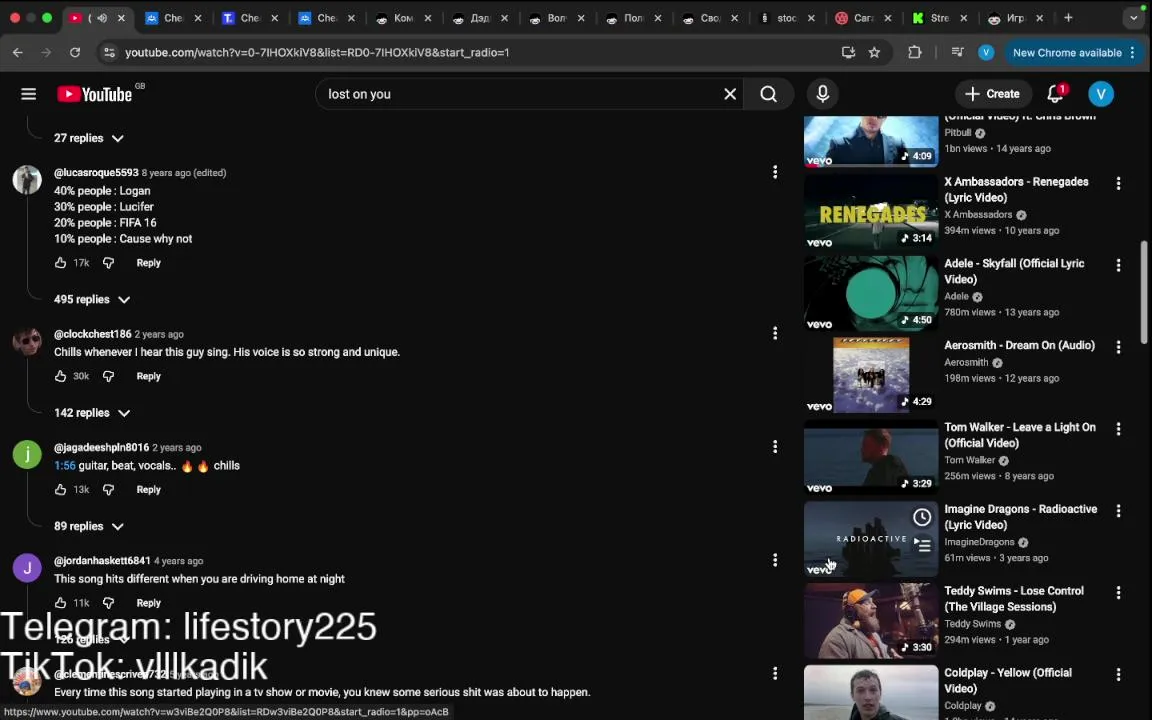
Task: Open menu for Adele Skyfall video
Action: click(1118, 265)
